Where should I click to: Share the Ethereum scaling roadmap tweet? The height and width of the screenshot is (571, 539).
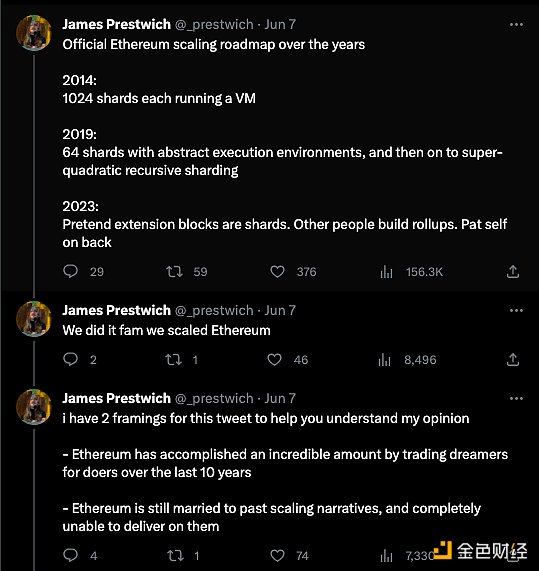pyautogui.click(x=513, y=271)
